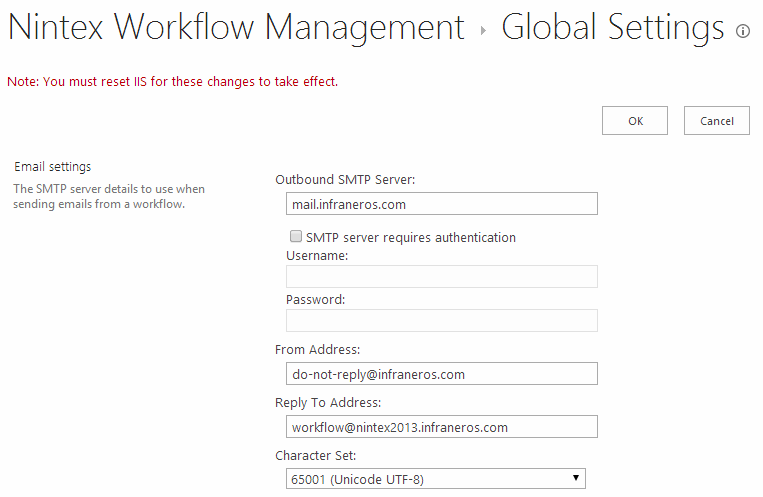Click the 'Email settings' section heading
763x497 pixels.
pos(53,166)
